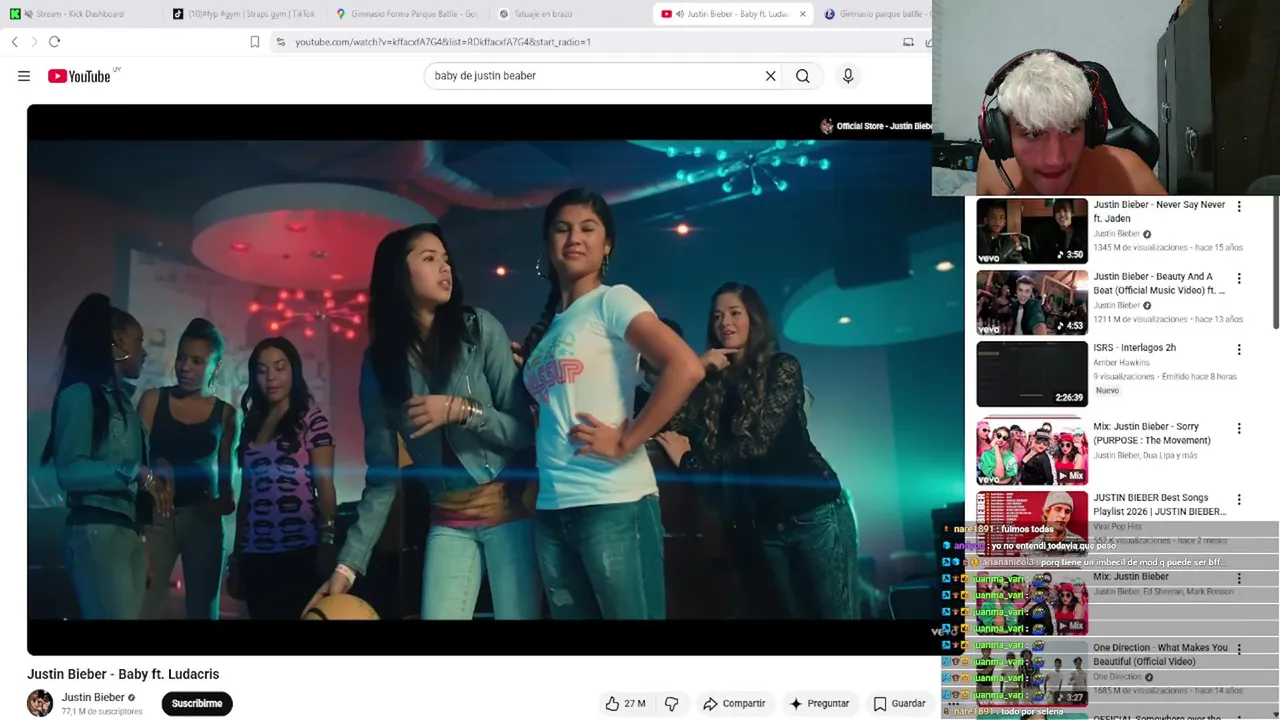1280x720 pixels.
Task: Open the ISRS - Interlagos 2h thumbnail
Action: click(x=1032, y=374)
